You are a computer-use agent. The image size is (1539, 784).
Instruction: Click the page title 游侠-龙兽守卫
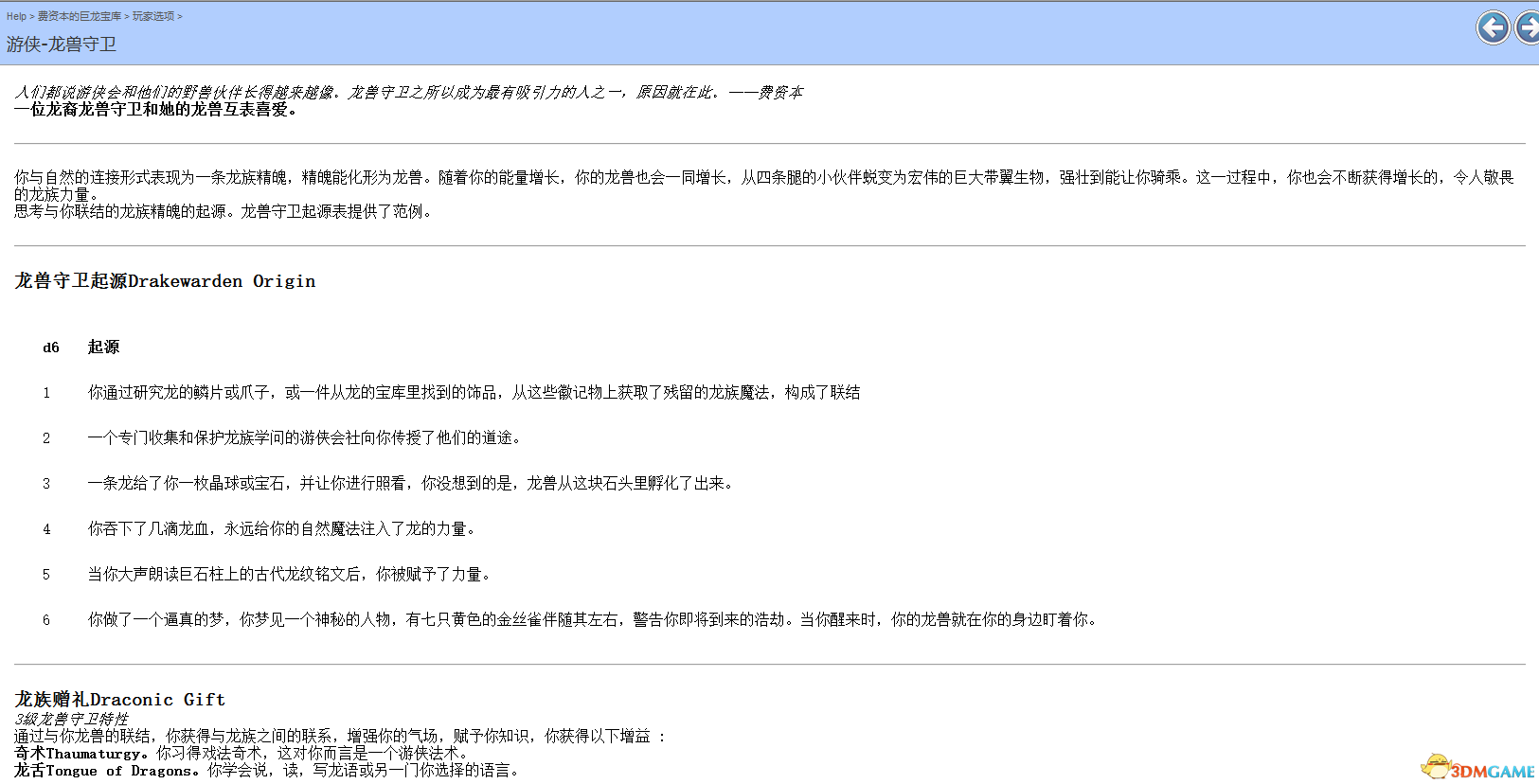[x=62, y=45]
